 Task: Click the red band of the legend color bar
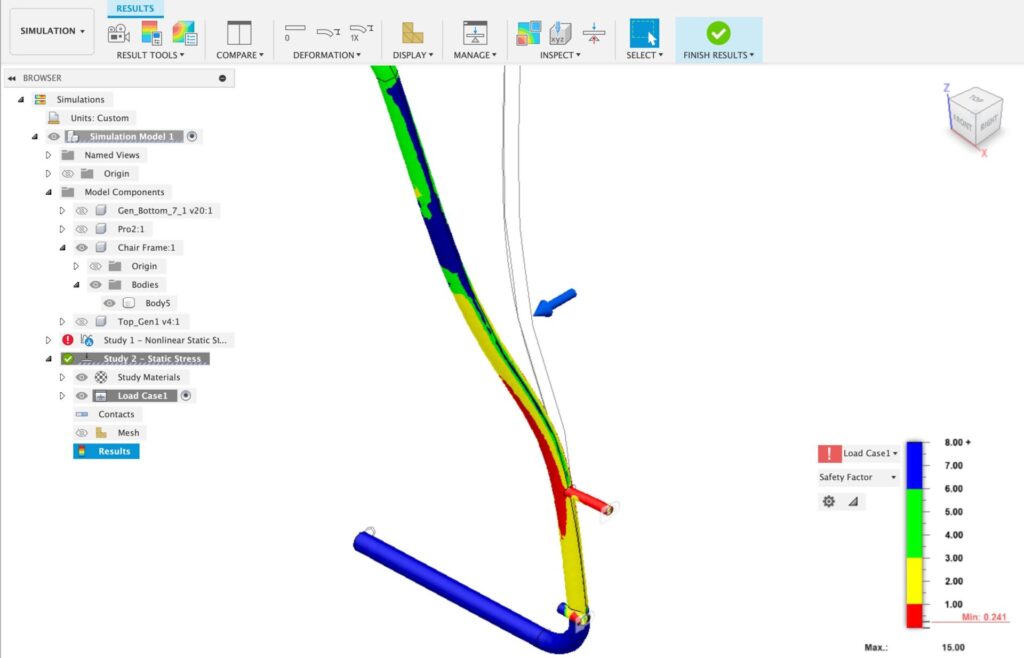tap(912, 612)
